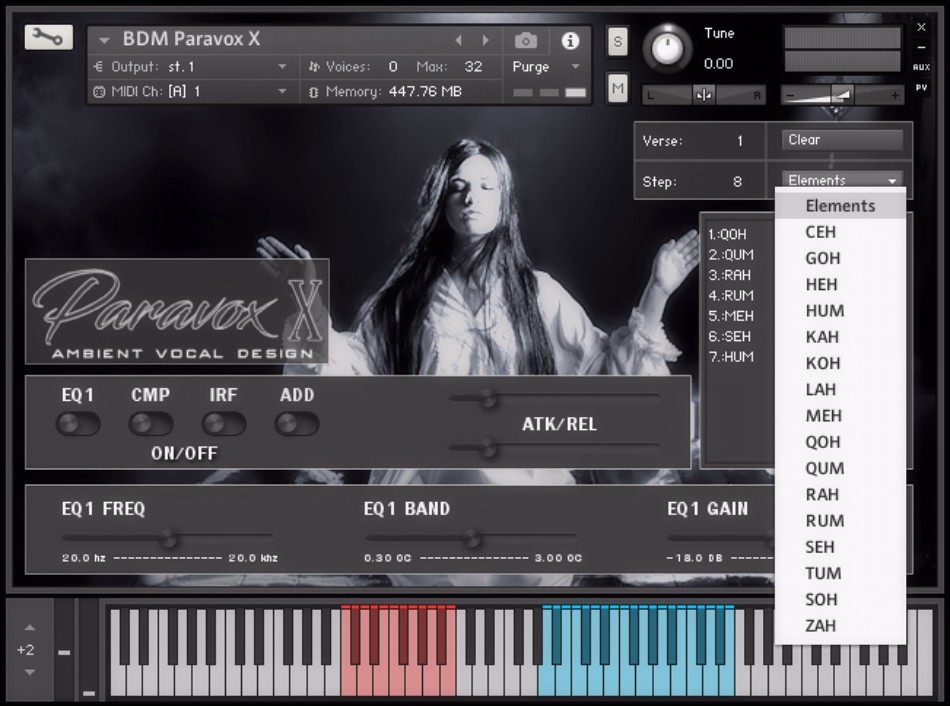This screenshot has width=950, height=706.
Task: Click the Elements dropdown arrow
Action: coord(892,181)
